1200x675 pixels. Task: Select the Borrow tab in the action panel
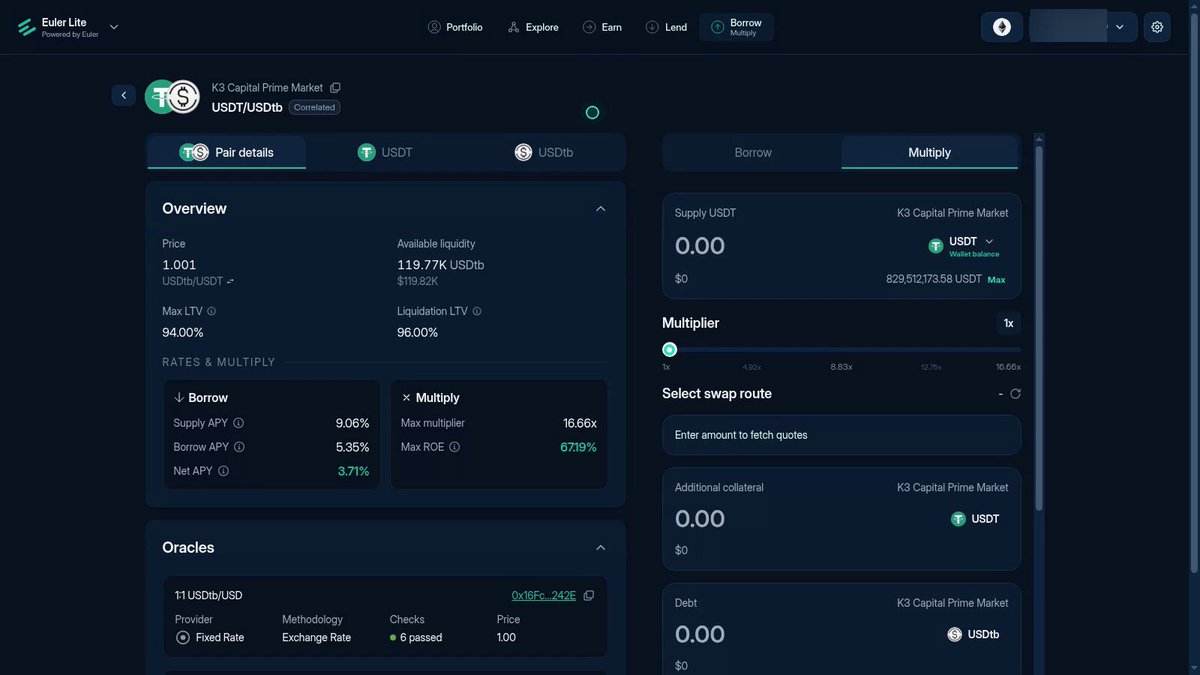(753, 152)
